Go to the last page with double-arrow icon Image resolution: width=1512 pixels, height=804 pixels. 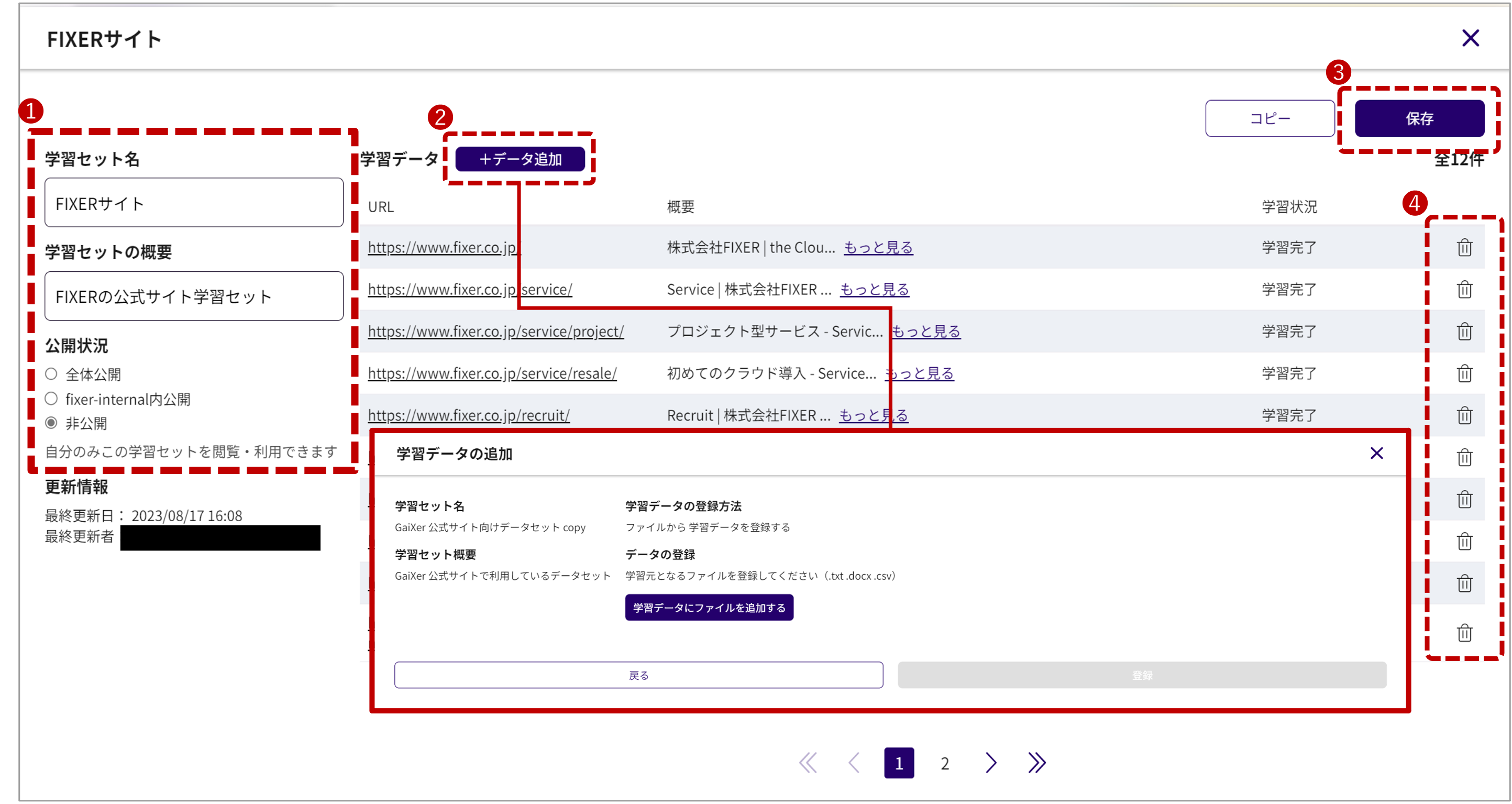pos(1036,763)
